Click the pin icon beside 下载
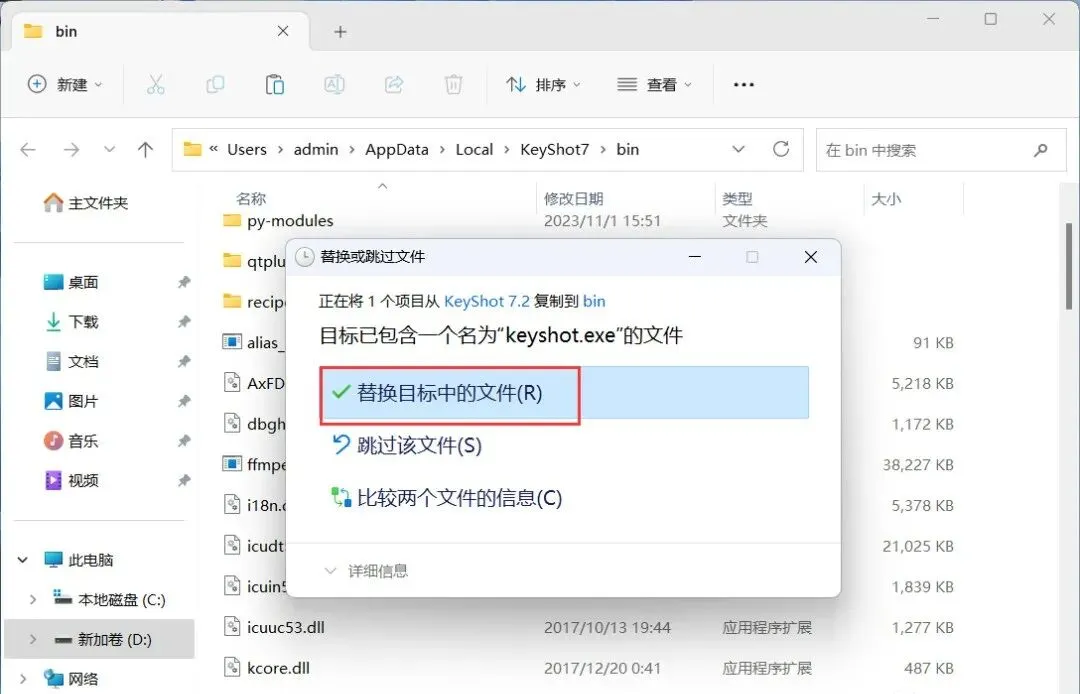The width and height of the screenshot is (1080, 694). 184,322
